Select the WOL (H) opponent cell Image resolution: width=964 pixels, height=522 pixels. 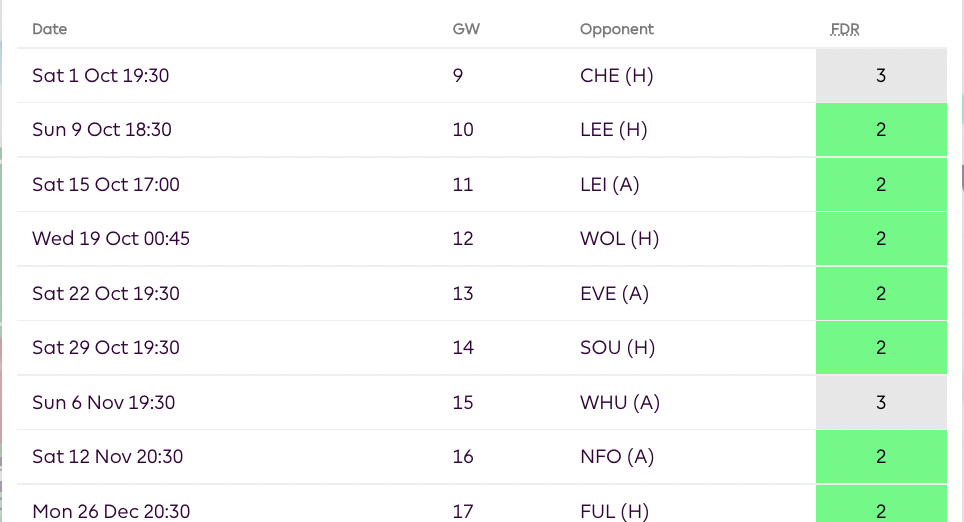619,239
